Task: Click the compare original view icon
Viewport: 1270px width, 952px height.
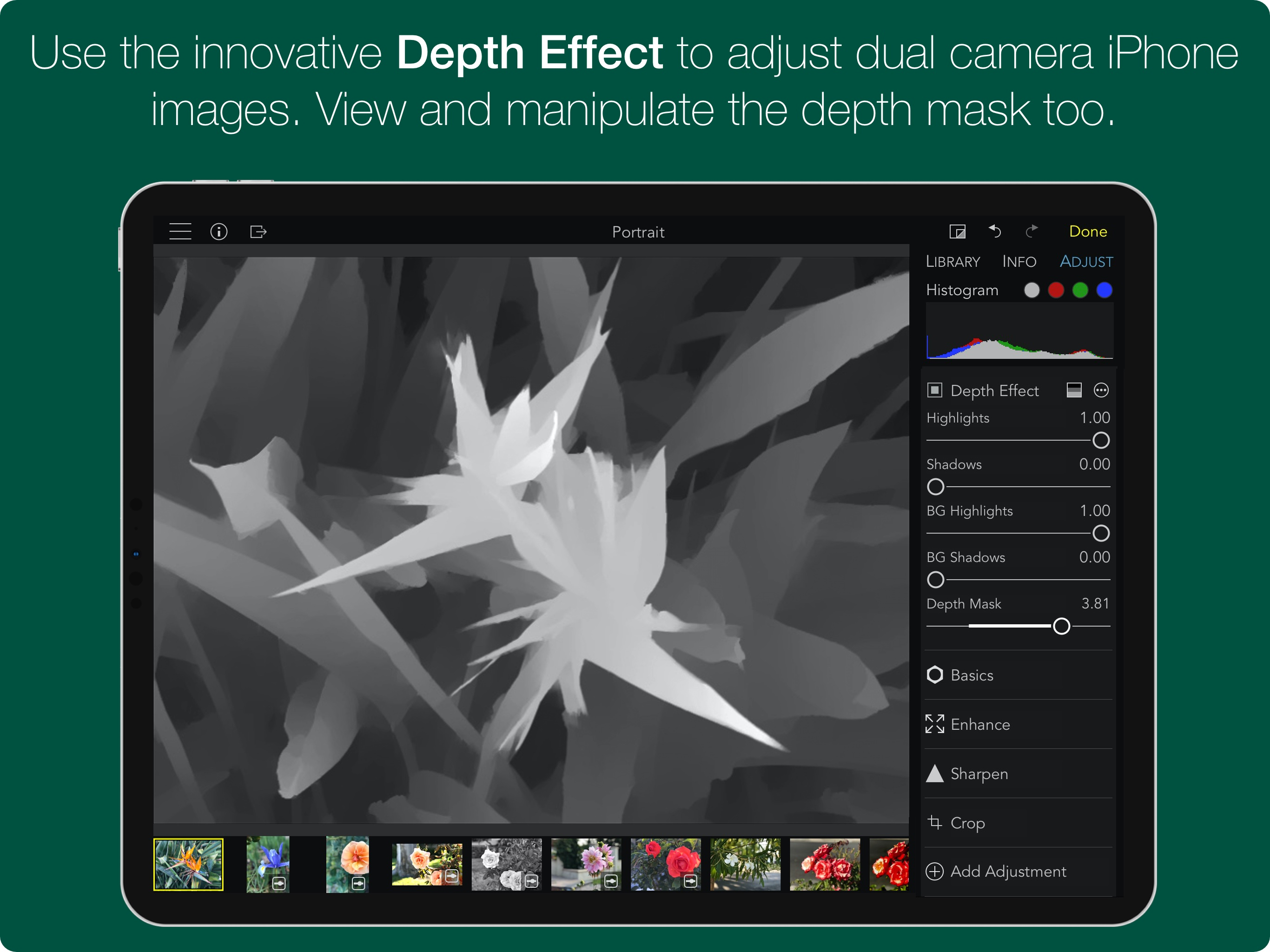Action: pyautogui.click(x=957, y=231)
